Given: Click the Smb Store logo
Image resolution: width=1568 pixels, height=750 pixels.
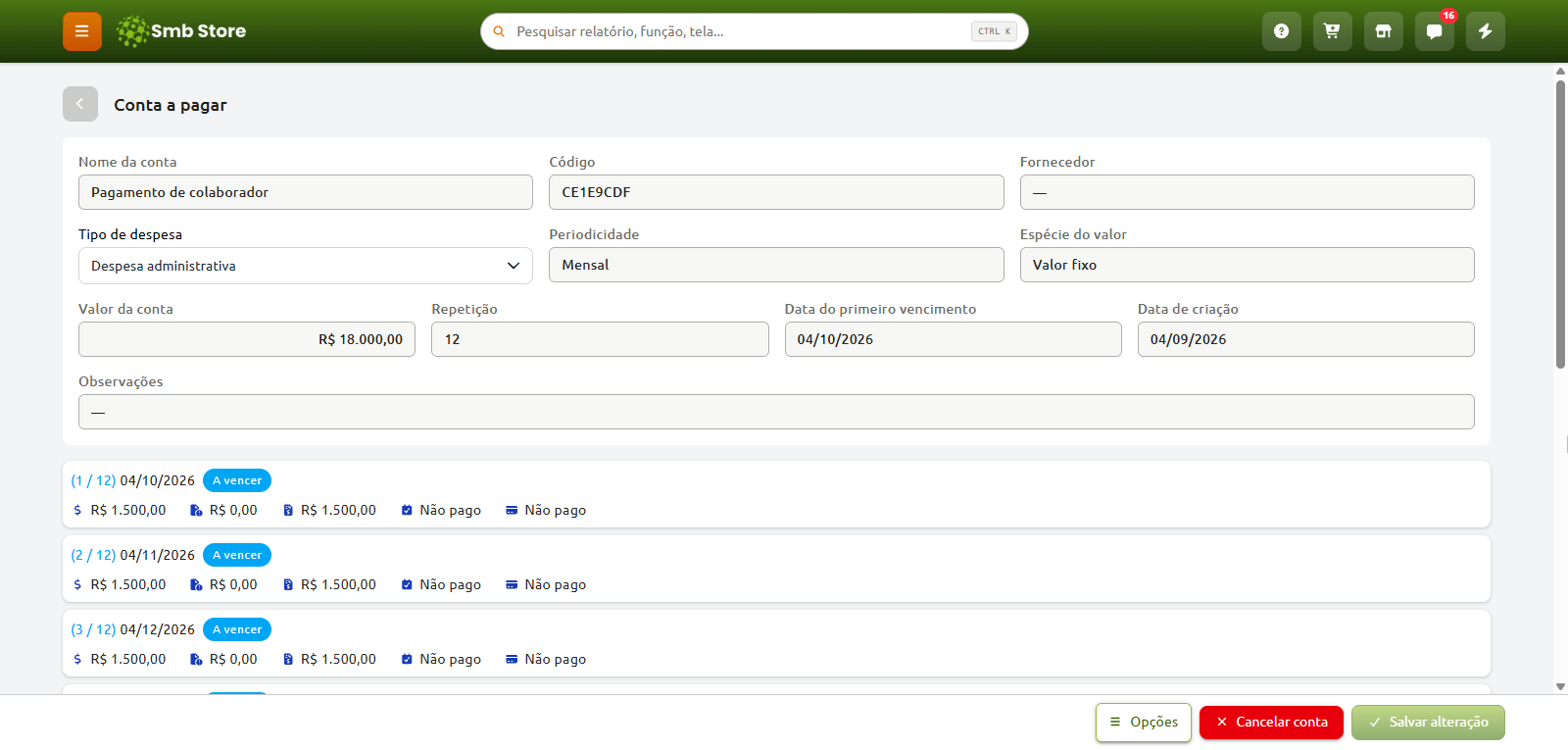Looking at the screenshot, I should click(181, 31).
